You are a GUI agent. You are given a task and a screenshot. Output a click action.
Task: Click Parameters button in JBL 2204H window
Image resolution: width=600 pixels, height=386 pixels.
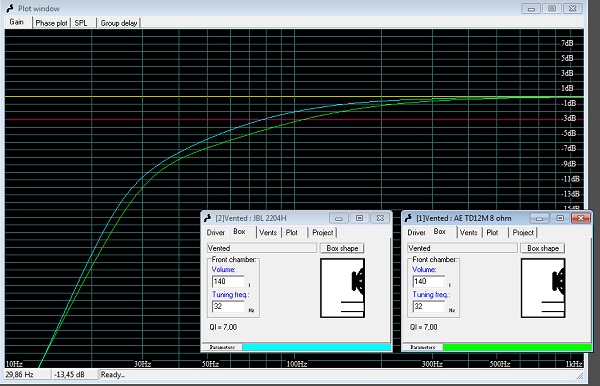[222, 347]
